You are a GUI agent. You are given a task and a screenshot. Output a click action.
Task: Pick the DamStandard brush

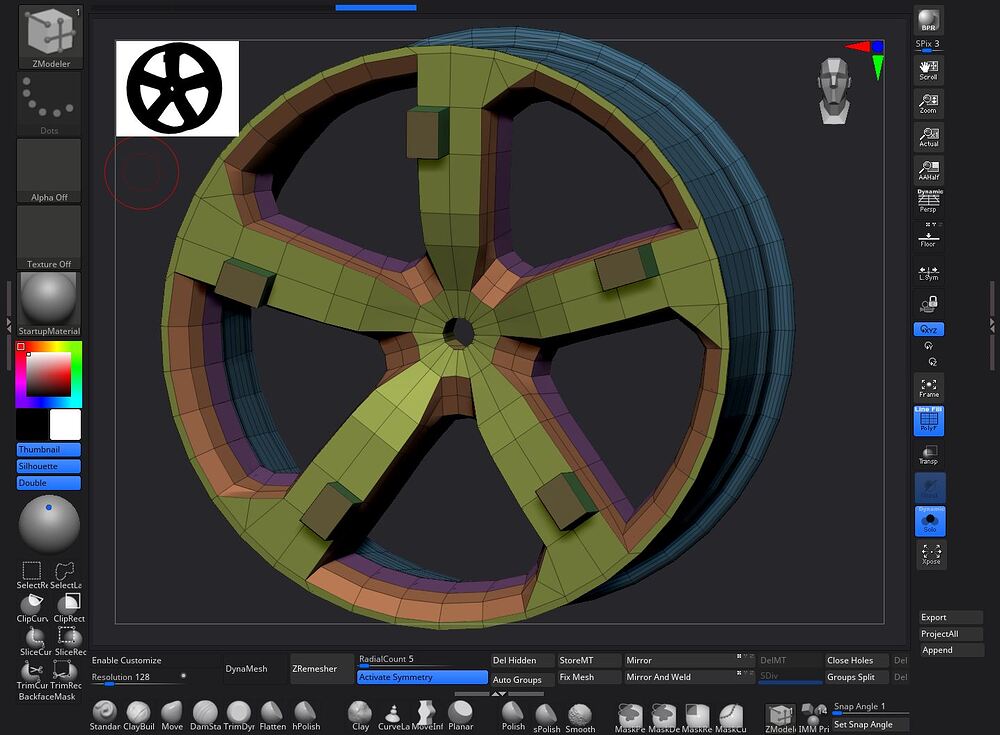coord(205,716)
